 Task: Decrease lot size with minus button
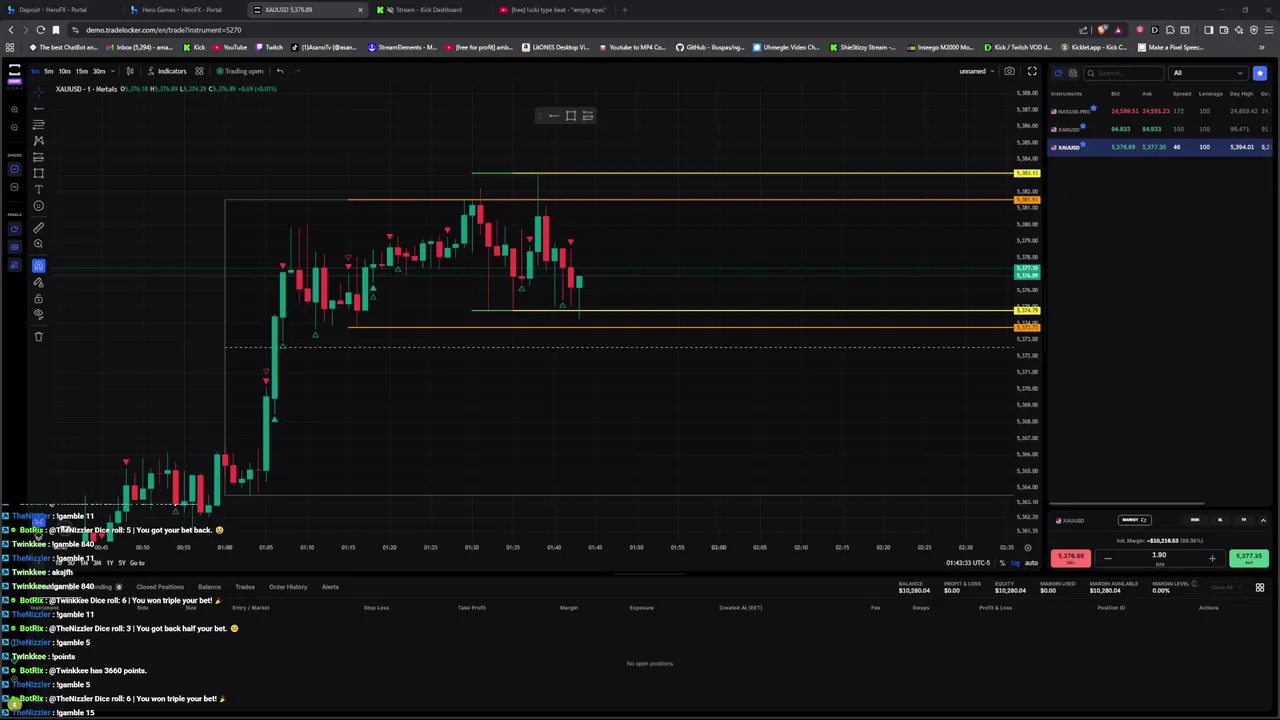(x=1107, y=558)
